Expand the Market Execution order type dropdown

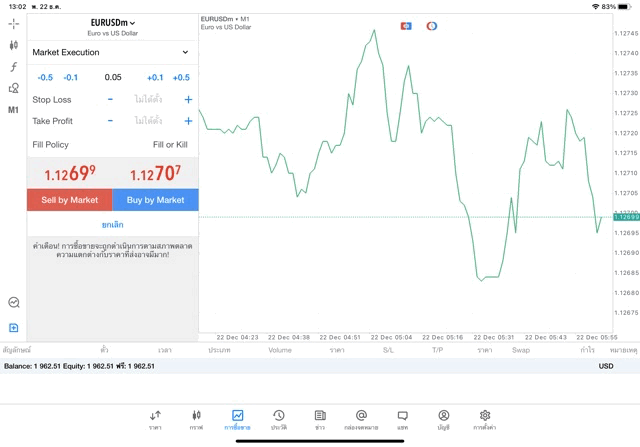[112, 52]
